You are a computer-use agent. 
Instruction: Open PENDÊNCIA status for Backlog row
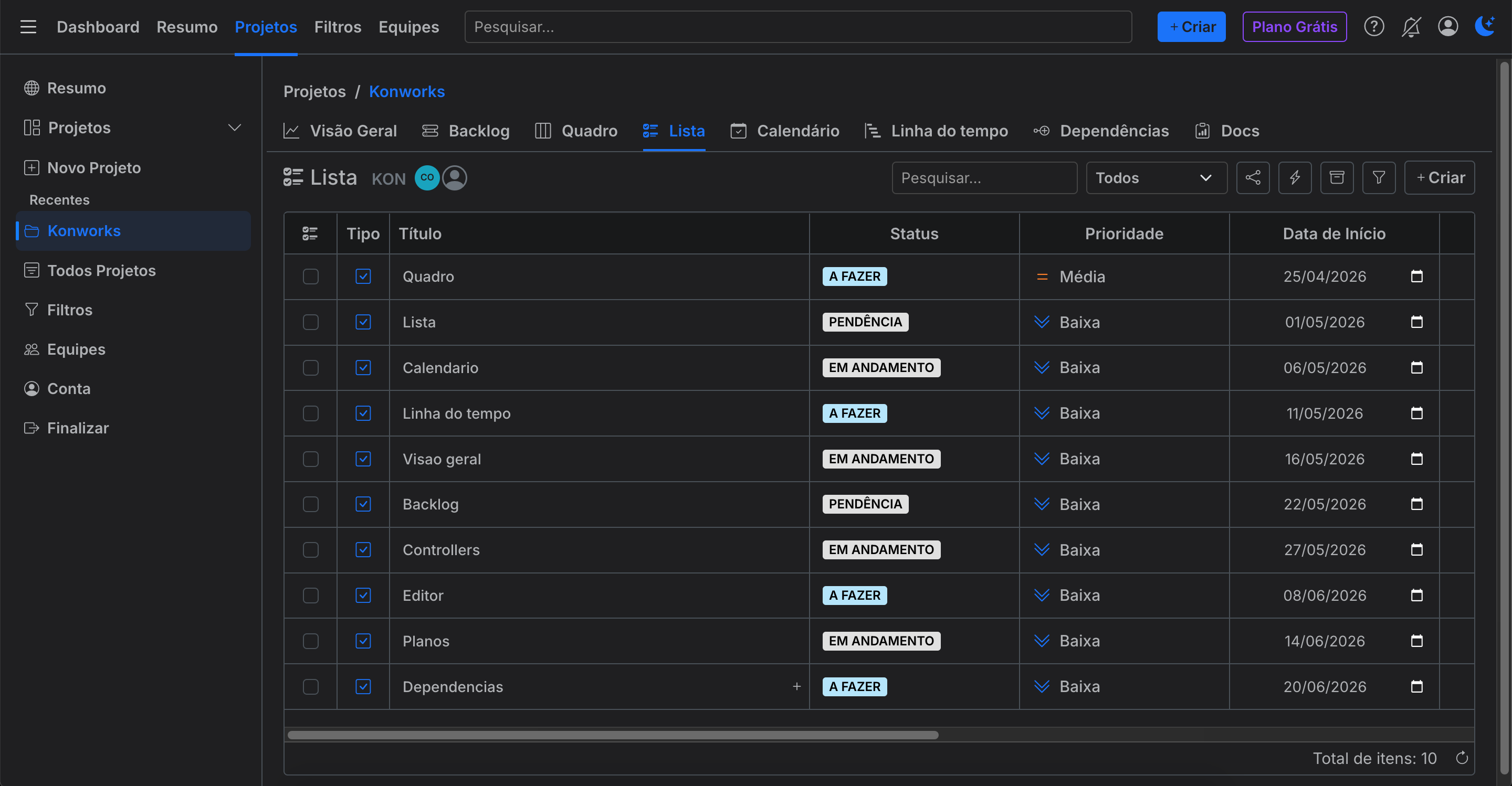(865, 504)
